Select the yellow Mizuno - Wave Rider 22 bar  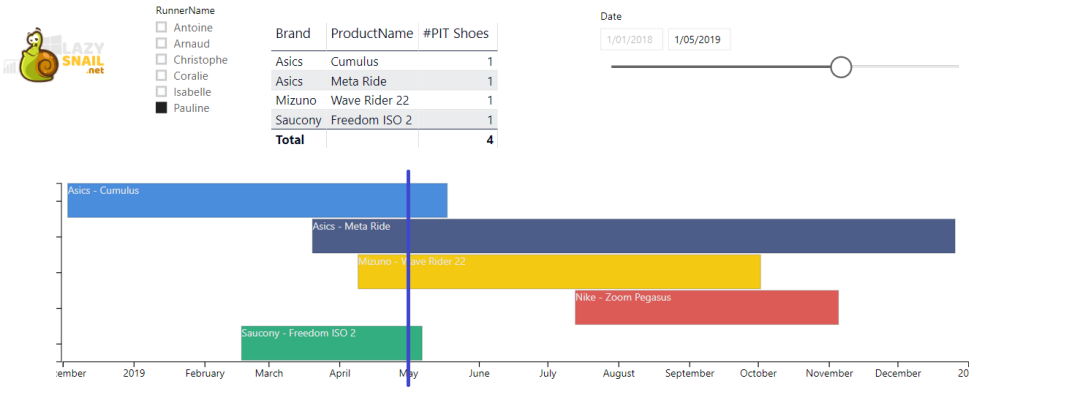click(x=559, y=271)
